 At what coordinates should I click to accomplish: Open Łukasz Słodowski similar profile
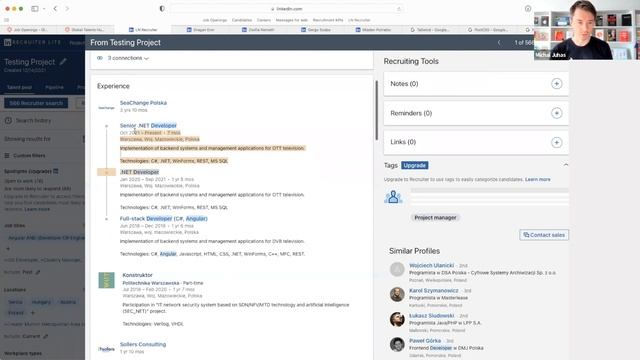tap(431, 316)
